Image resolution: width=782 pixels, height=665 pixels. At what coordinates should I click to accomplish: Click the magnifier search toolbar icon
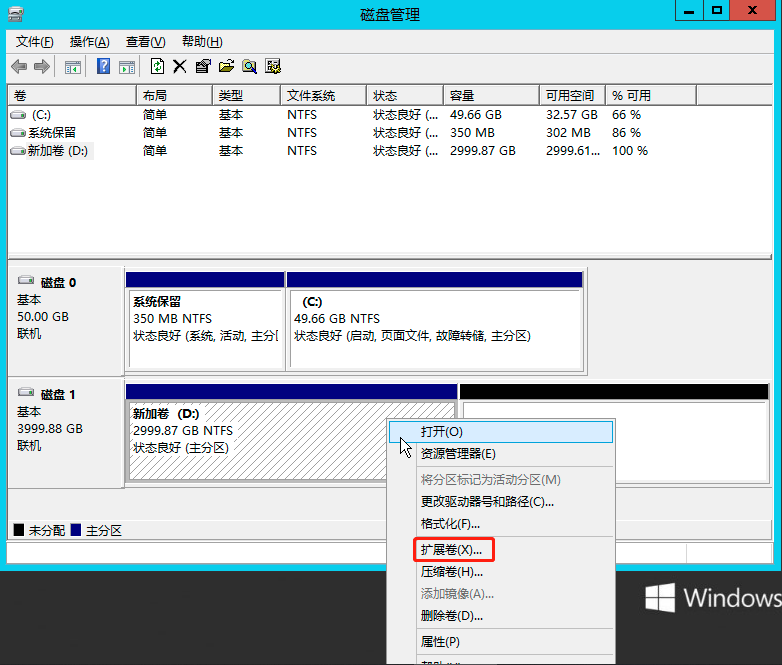coord(249,66)
